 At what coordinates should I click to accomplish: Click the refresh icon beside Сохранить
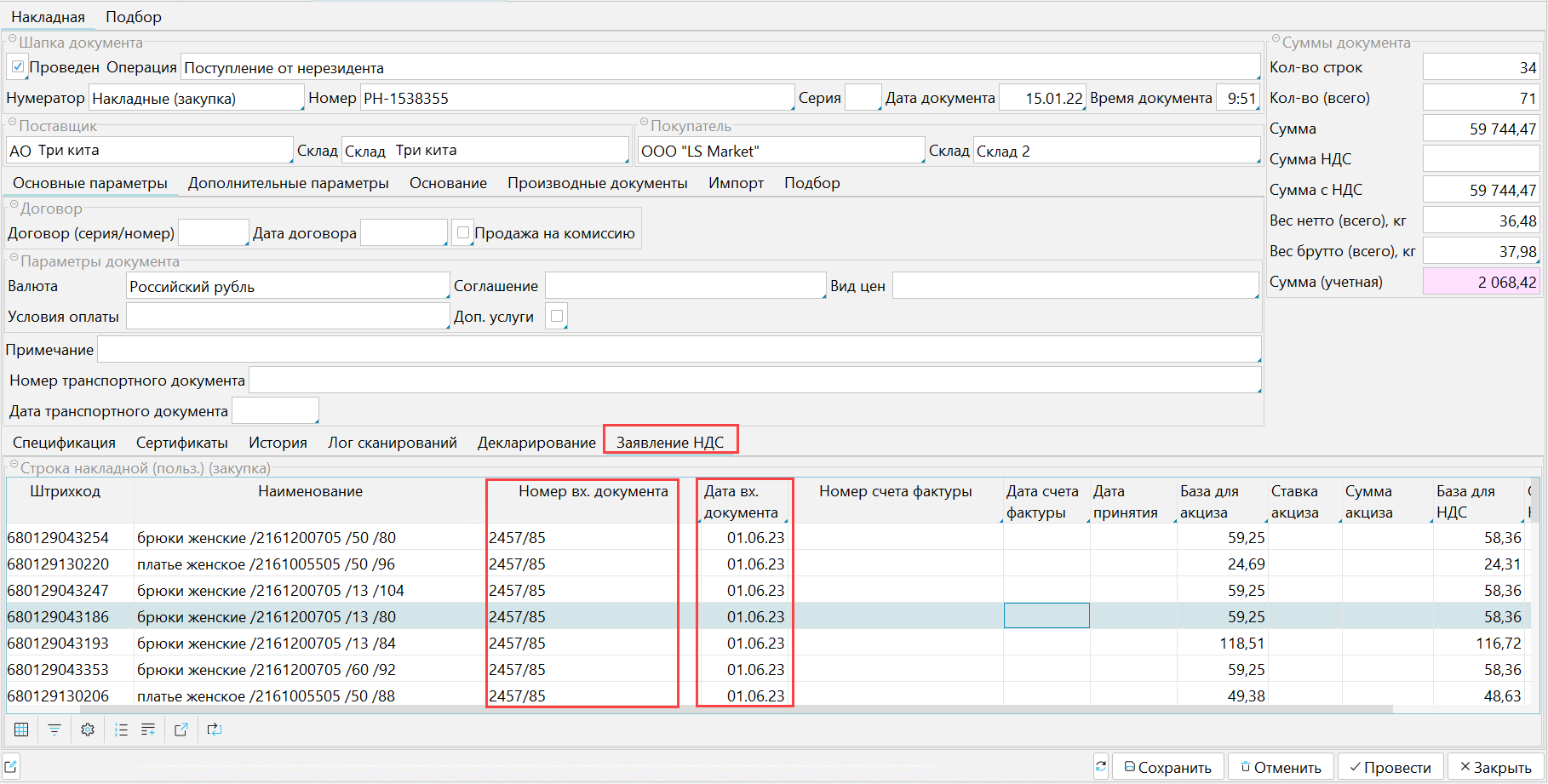1101,766
